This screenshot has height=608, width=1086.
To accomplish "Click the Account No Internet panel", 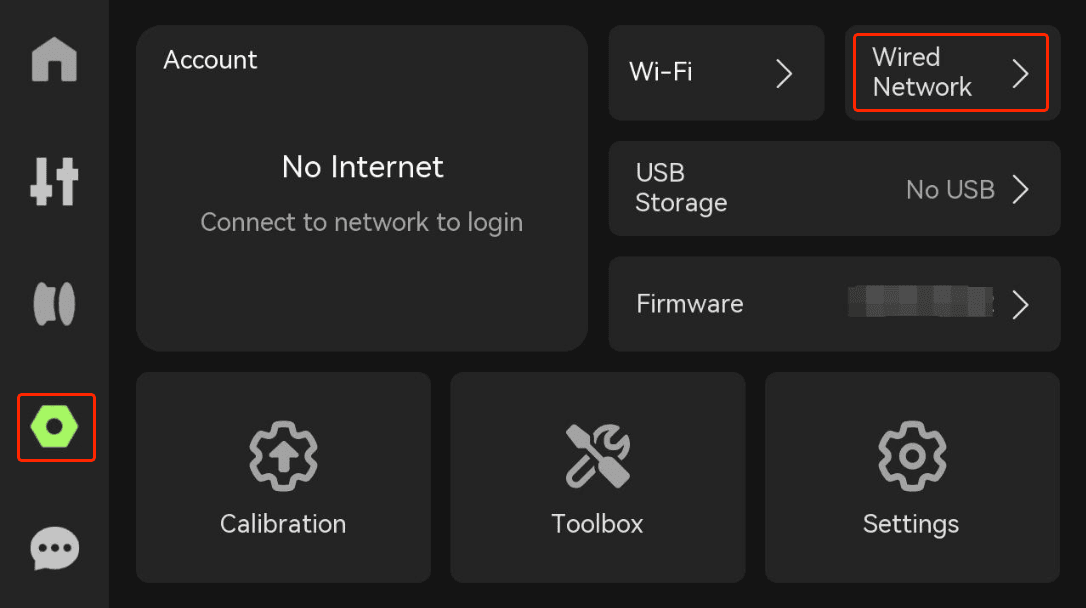I will (x=362, y=188).
